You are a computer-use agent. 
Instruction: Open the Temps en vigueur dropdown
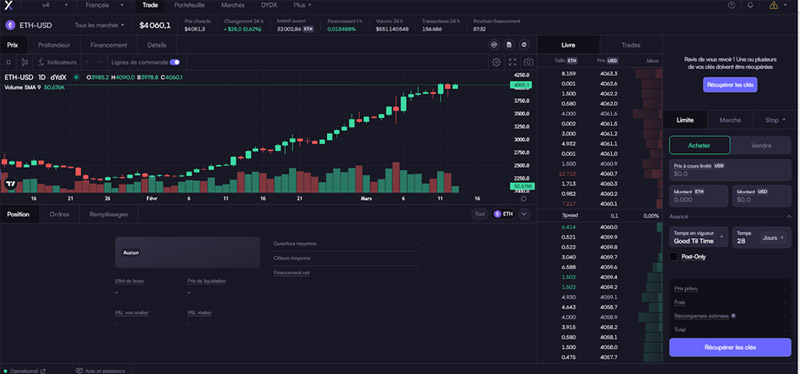click(699, 237)
